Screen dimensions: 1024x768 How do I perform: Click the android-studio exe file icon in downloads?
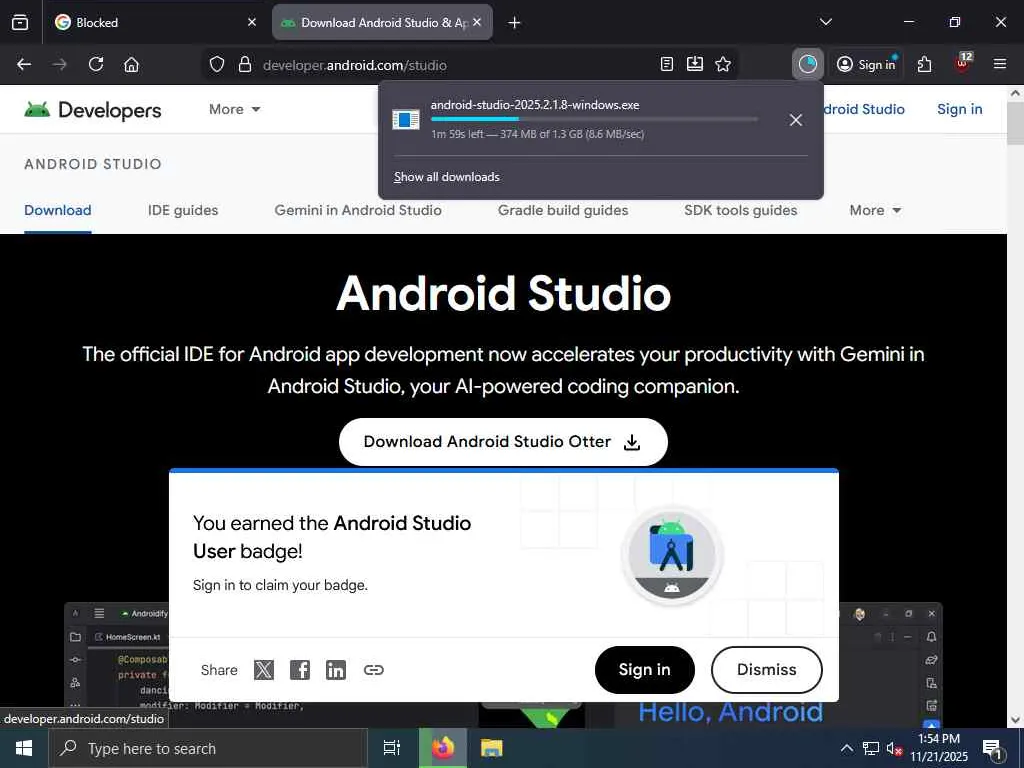point(406,120)
